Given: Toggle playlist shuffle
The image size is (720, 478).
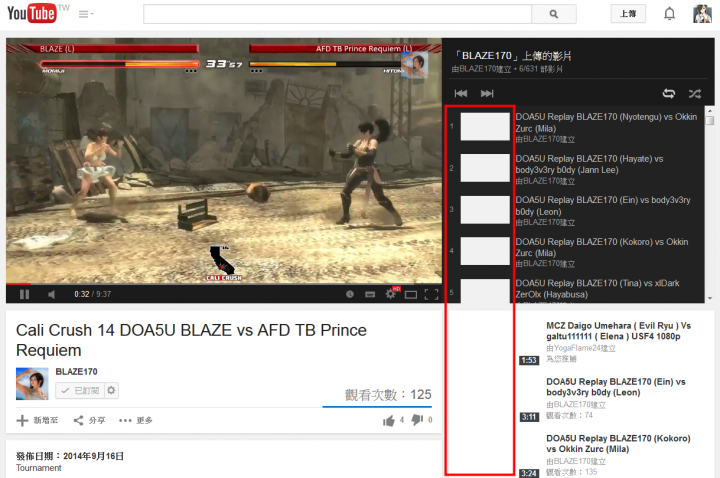Looking at the screenshot, I should [695, 94].
